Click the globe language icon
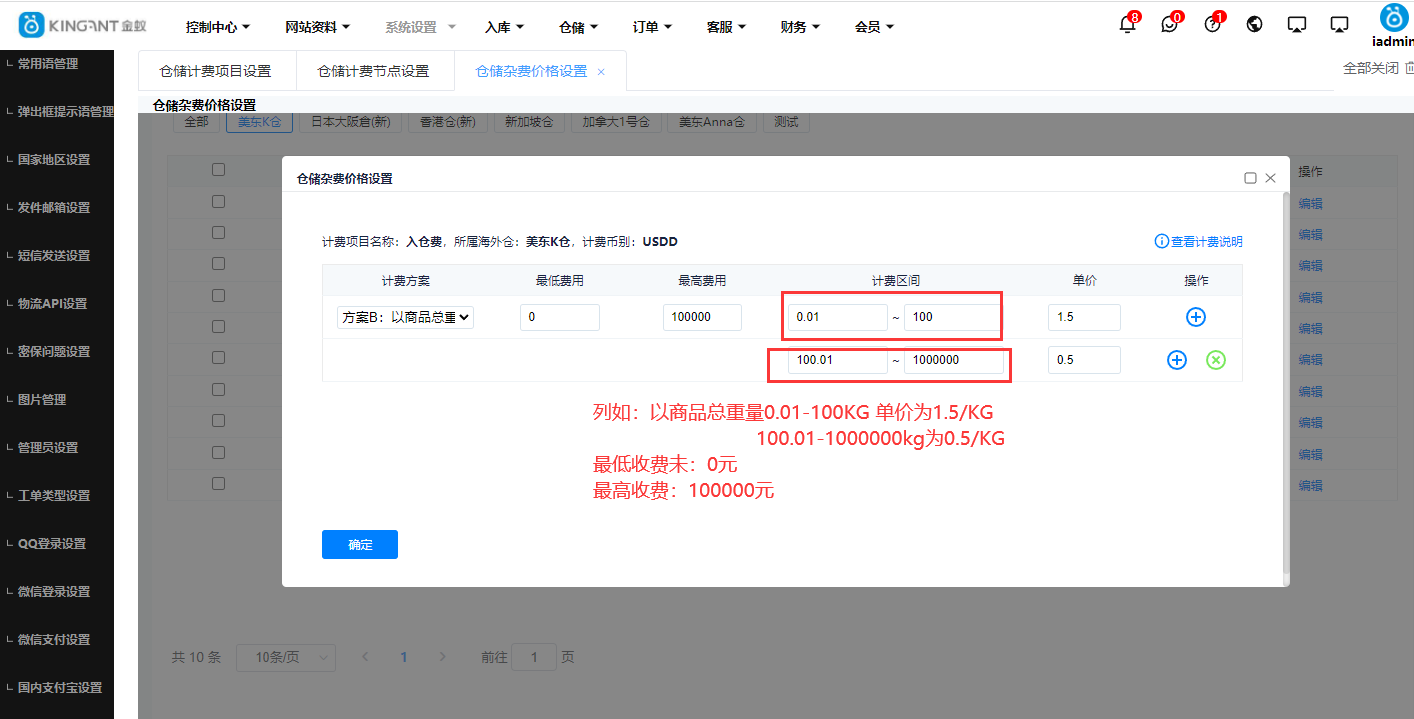The height and width of the screenshot is (719, 1414). coord(1254,24)
